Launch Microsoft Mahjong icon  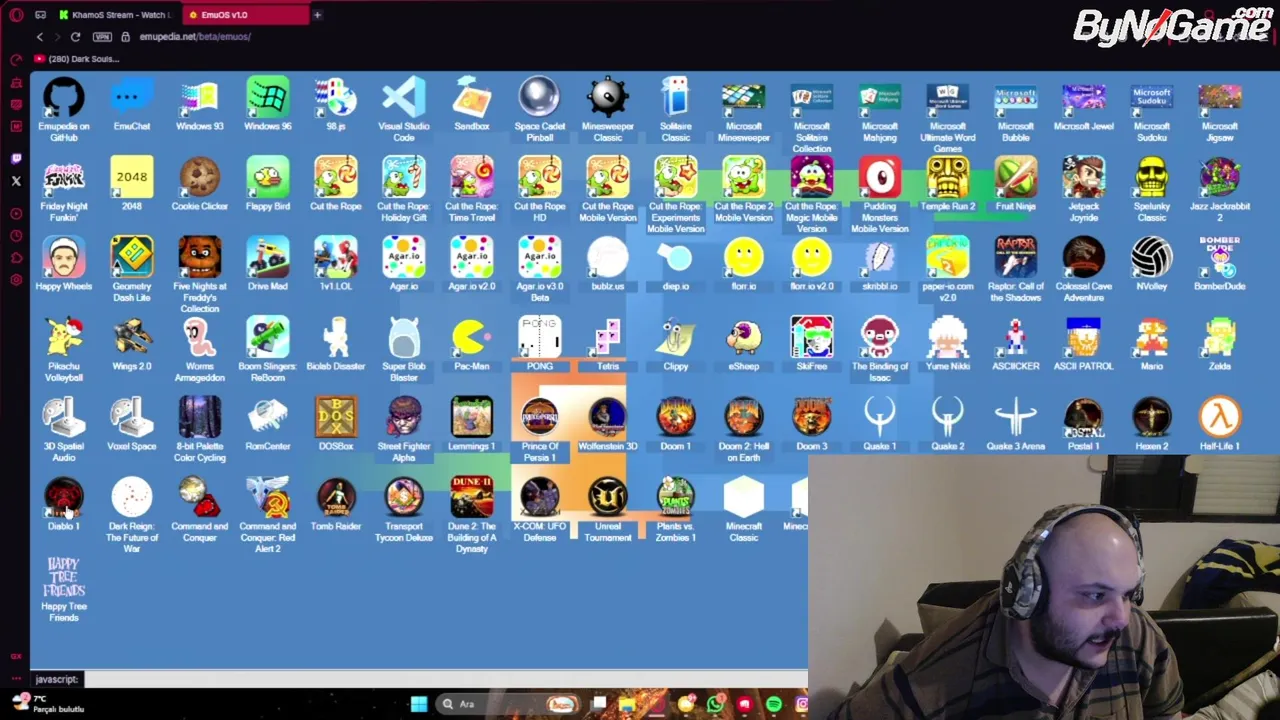(x=880, y=108)
